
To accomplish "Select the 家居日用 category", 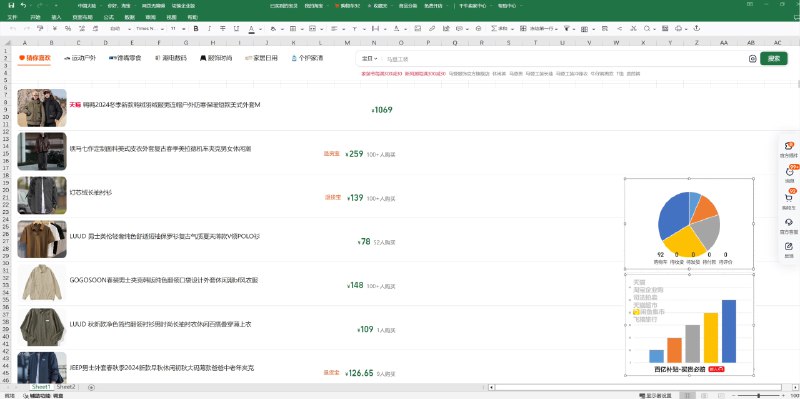I will coord(261,58).
